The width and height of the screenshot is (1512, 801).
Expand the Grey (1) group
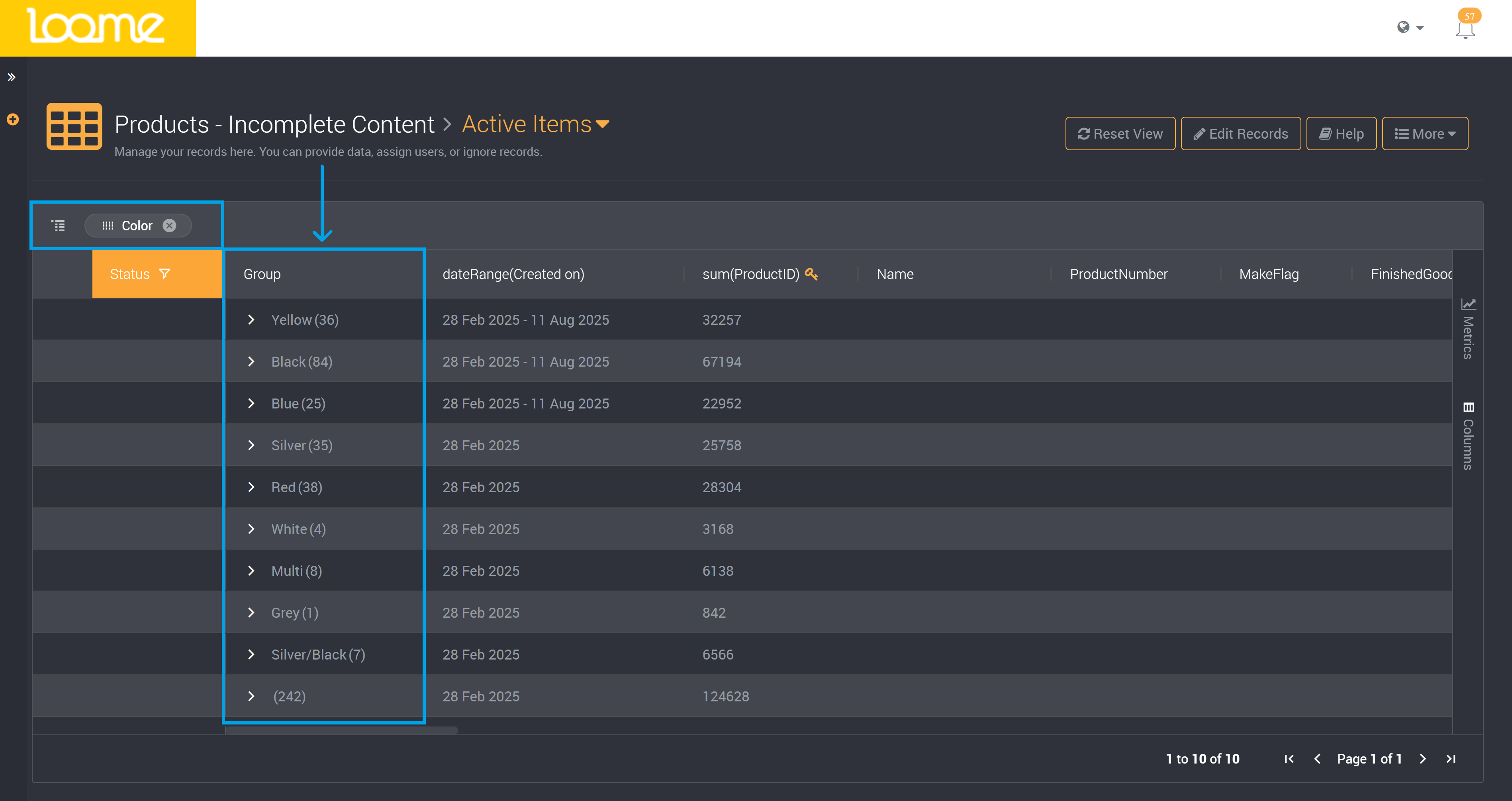pos(251,613)
